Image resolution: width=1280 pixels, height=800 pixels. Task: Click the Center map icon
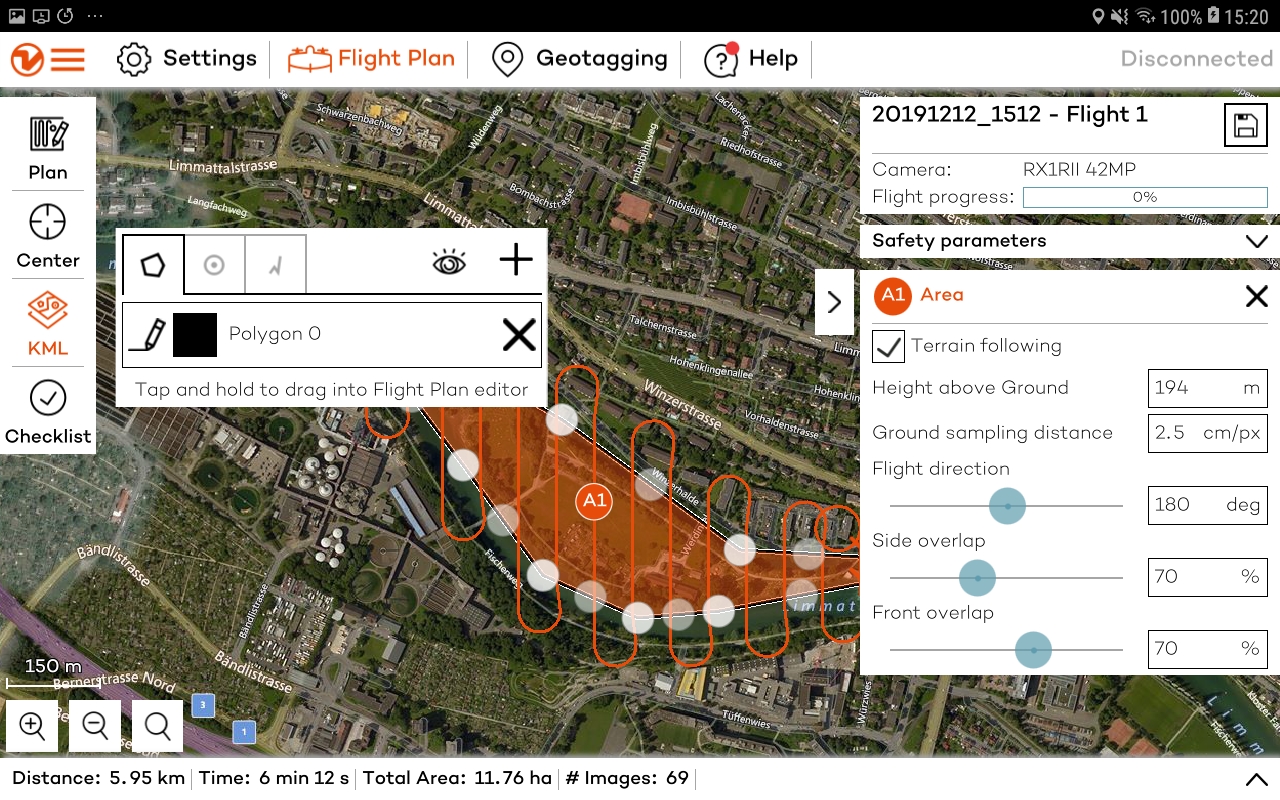coord(47,235)
